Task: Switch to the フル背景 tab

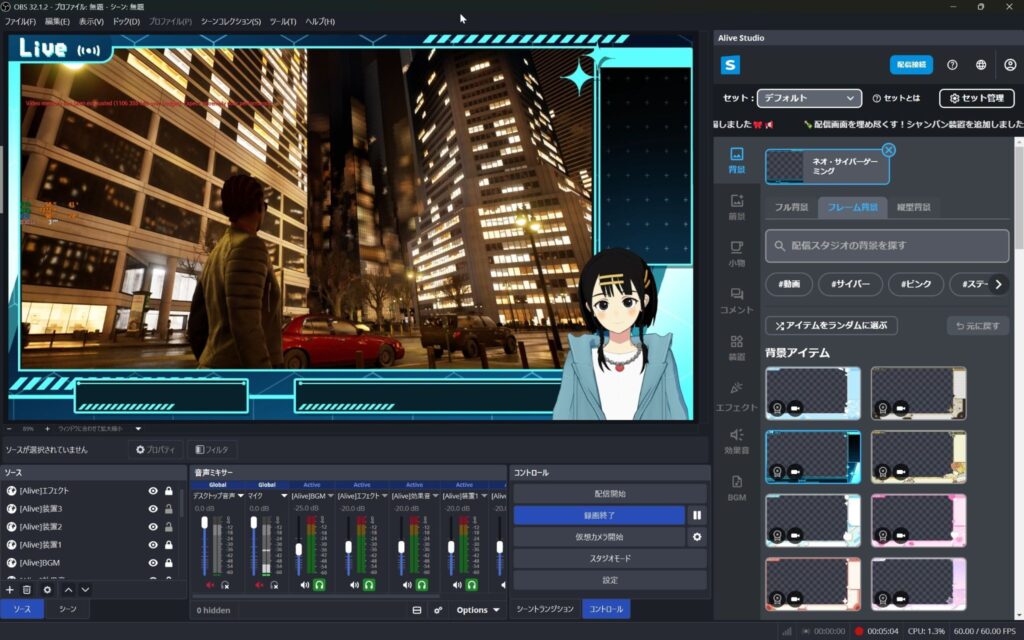Action: coord(791,207)
